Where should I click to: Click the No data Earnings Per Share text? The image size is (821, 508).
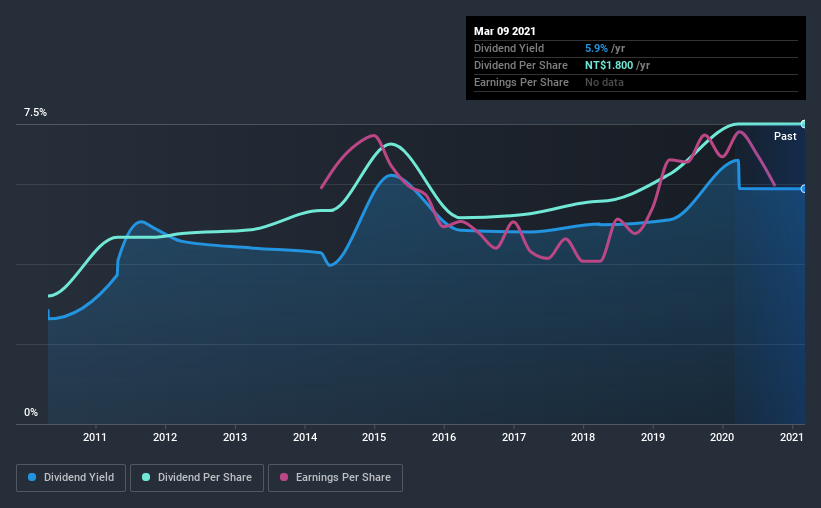tap(604, 82)
